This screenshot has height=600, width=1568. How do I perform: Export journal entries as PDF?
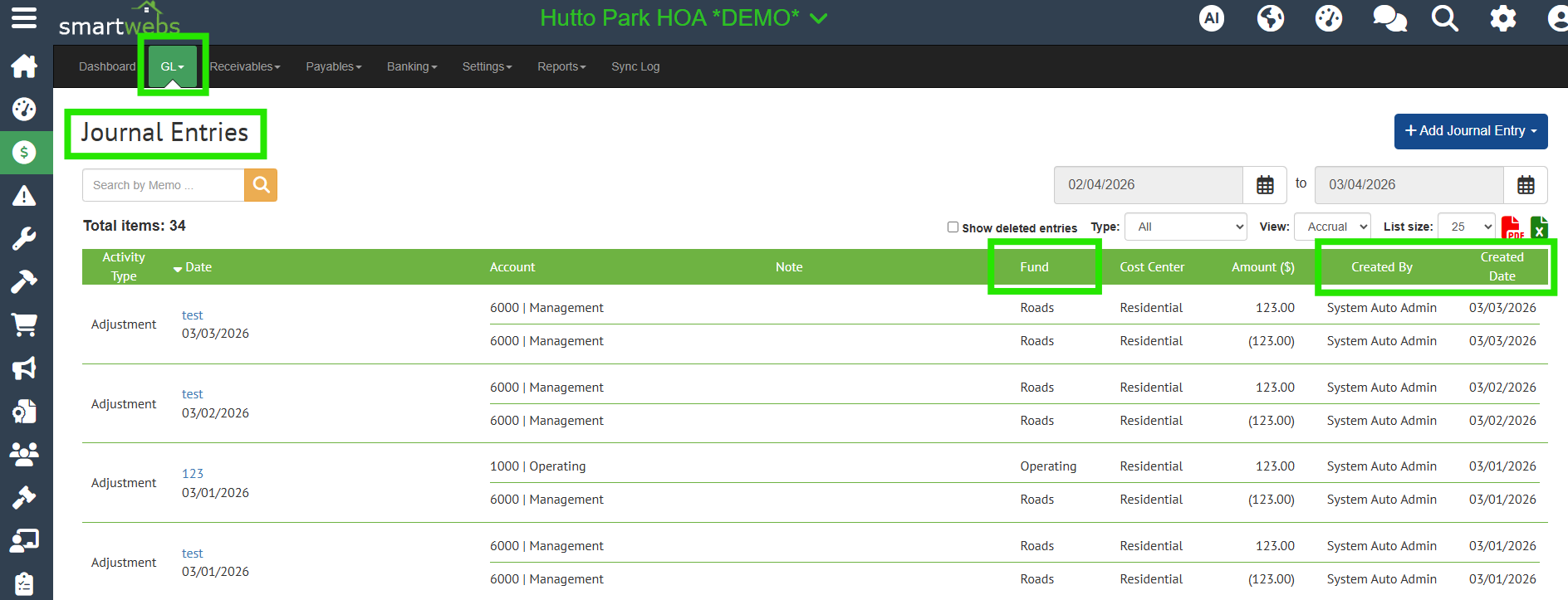click(1512, 227)
